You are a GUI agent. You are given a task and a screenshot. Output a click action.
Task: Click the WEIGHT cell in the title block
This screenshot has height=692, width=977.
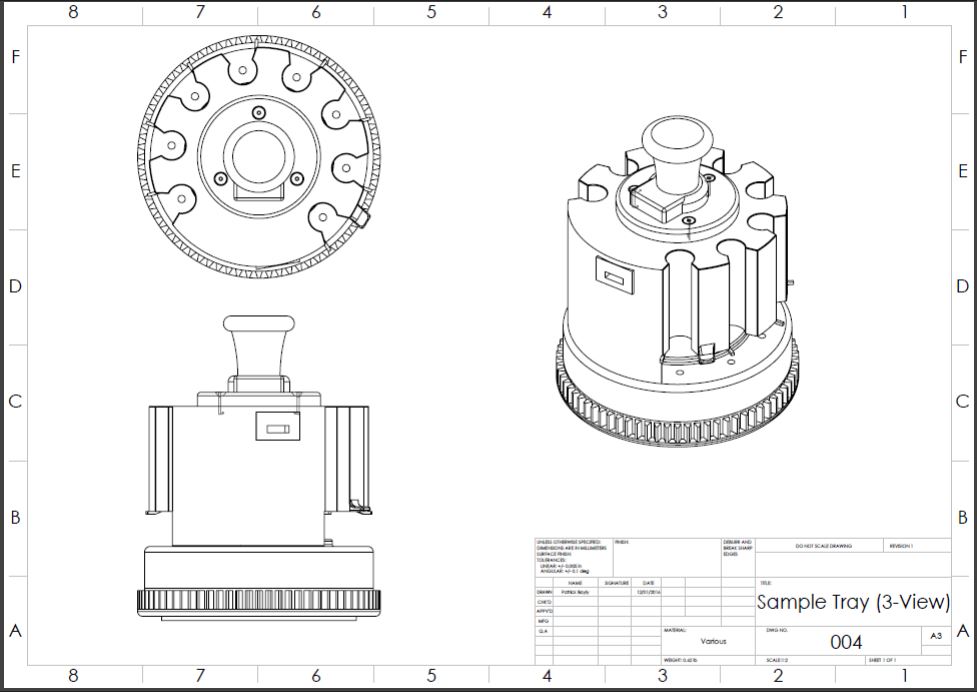[x=680, y=661]
